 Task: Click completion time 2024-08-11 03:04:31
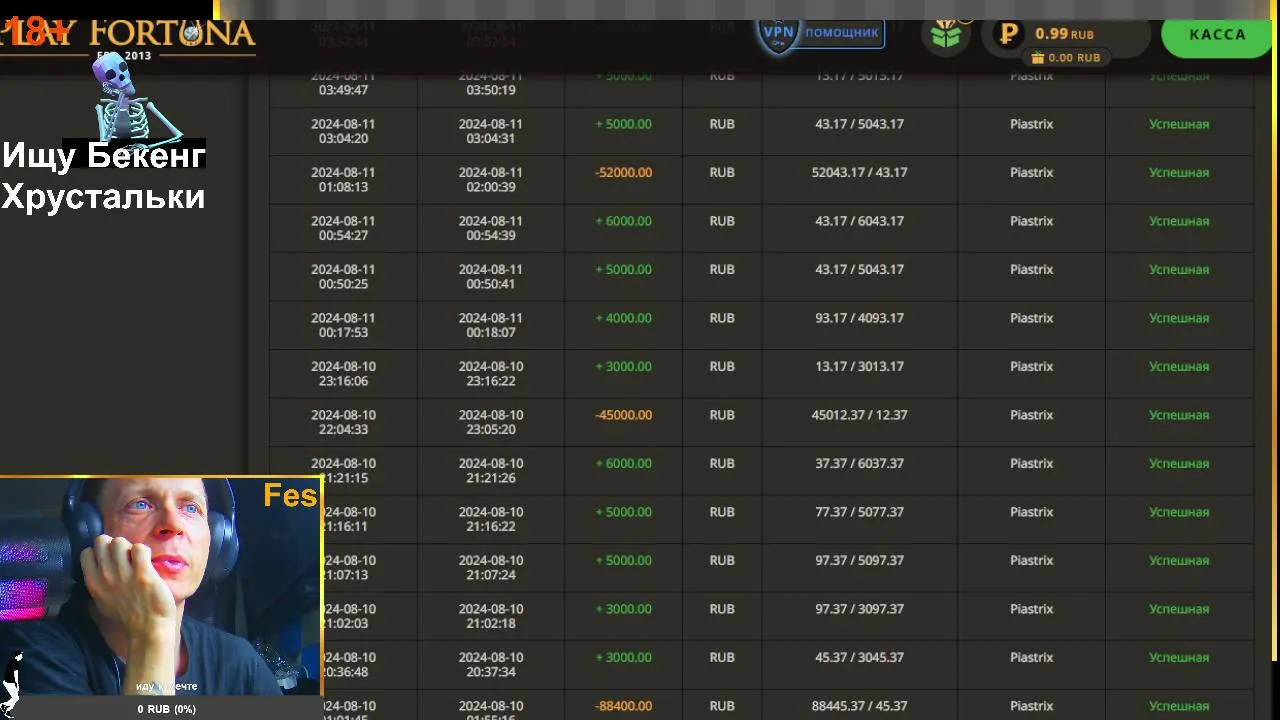coord(491,131)
